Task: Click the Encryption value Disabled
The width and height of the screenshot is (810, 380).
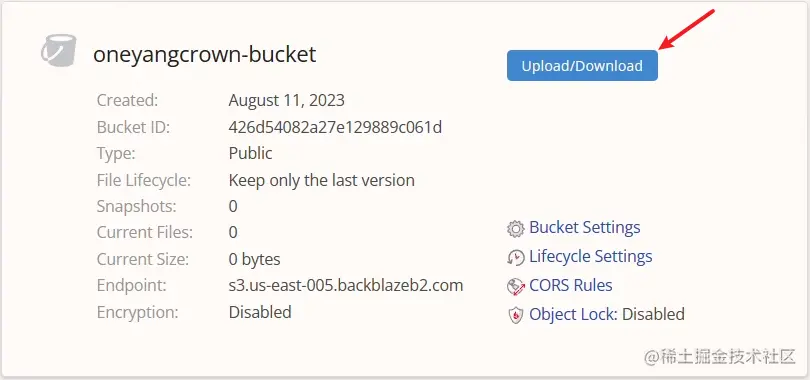Action: 260,312
